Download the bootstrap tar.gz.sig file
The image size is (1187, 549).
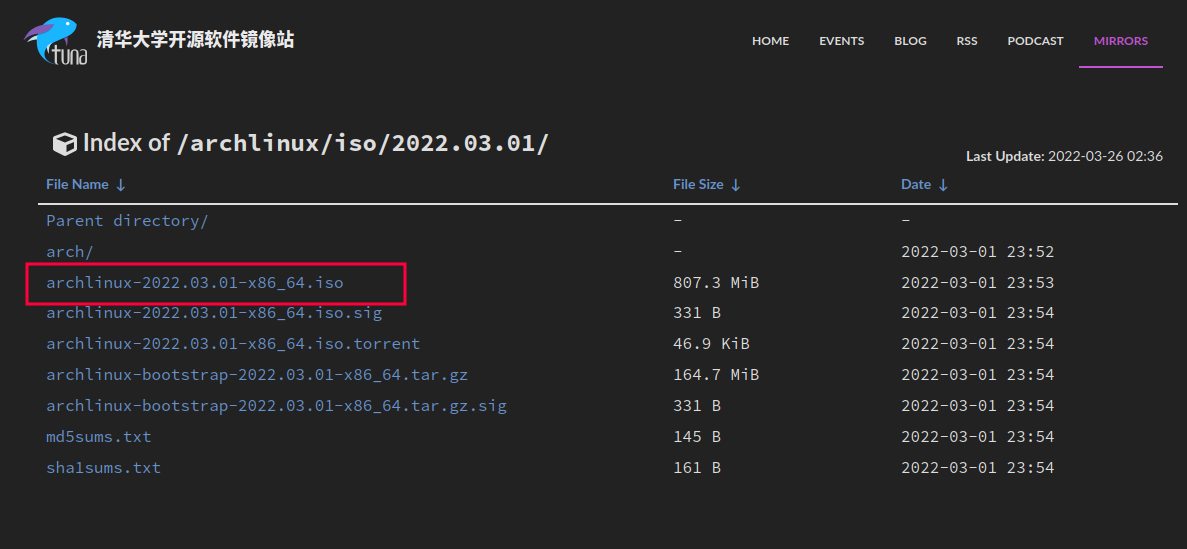pyautogui.click(x=276, y=406)
